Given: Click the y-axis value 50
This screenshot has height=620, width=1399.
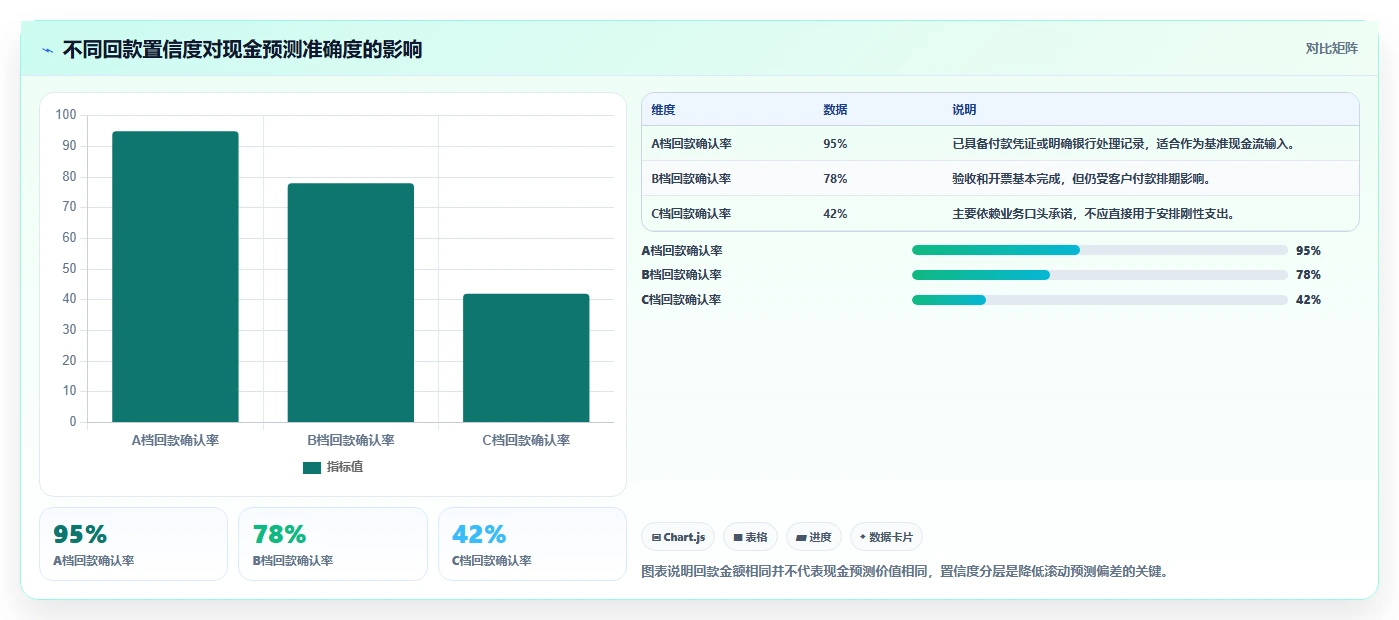Looking at the screenshot, I should point(70,269).
